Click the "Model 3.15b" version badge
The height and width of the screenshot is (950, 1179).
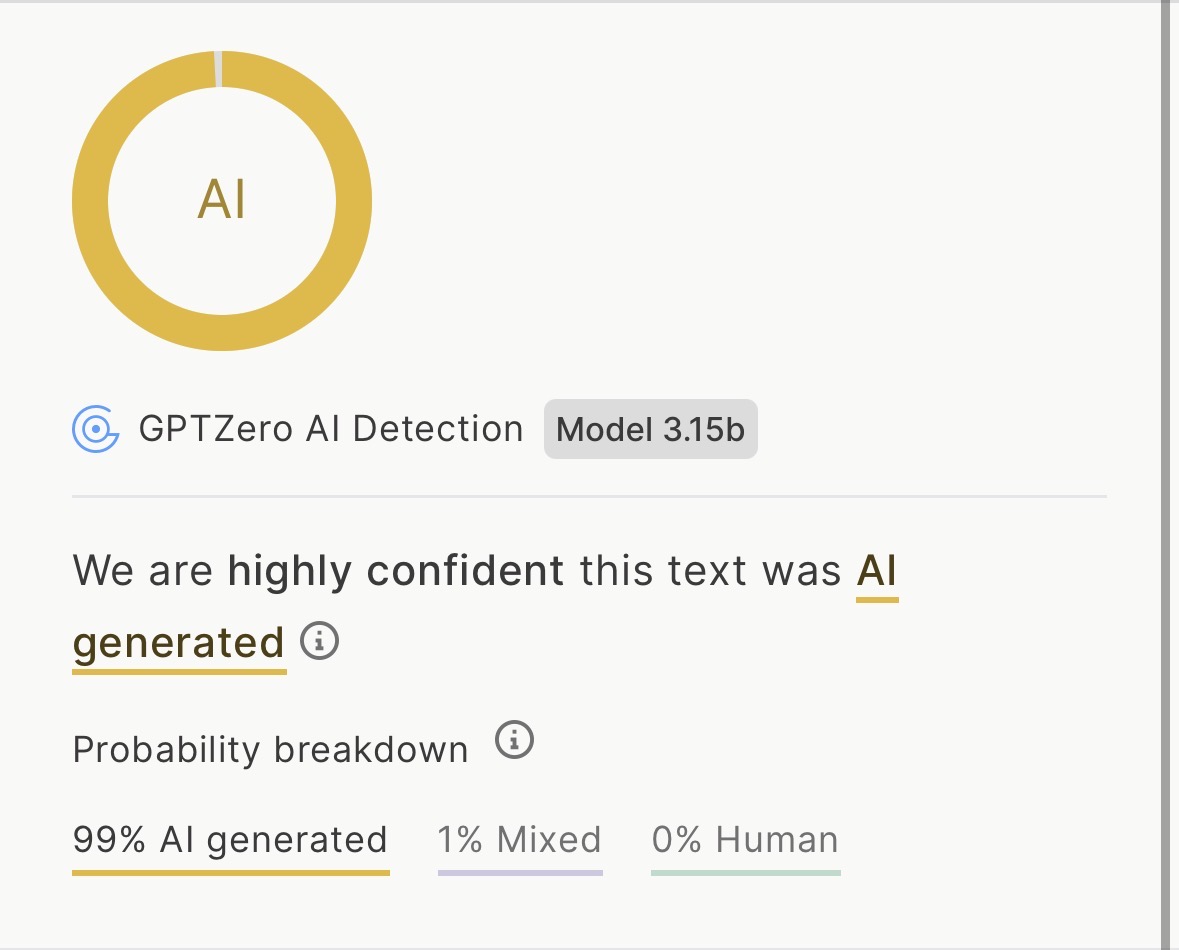coord(650,430)
